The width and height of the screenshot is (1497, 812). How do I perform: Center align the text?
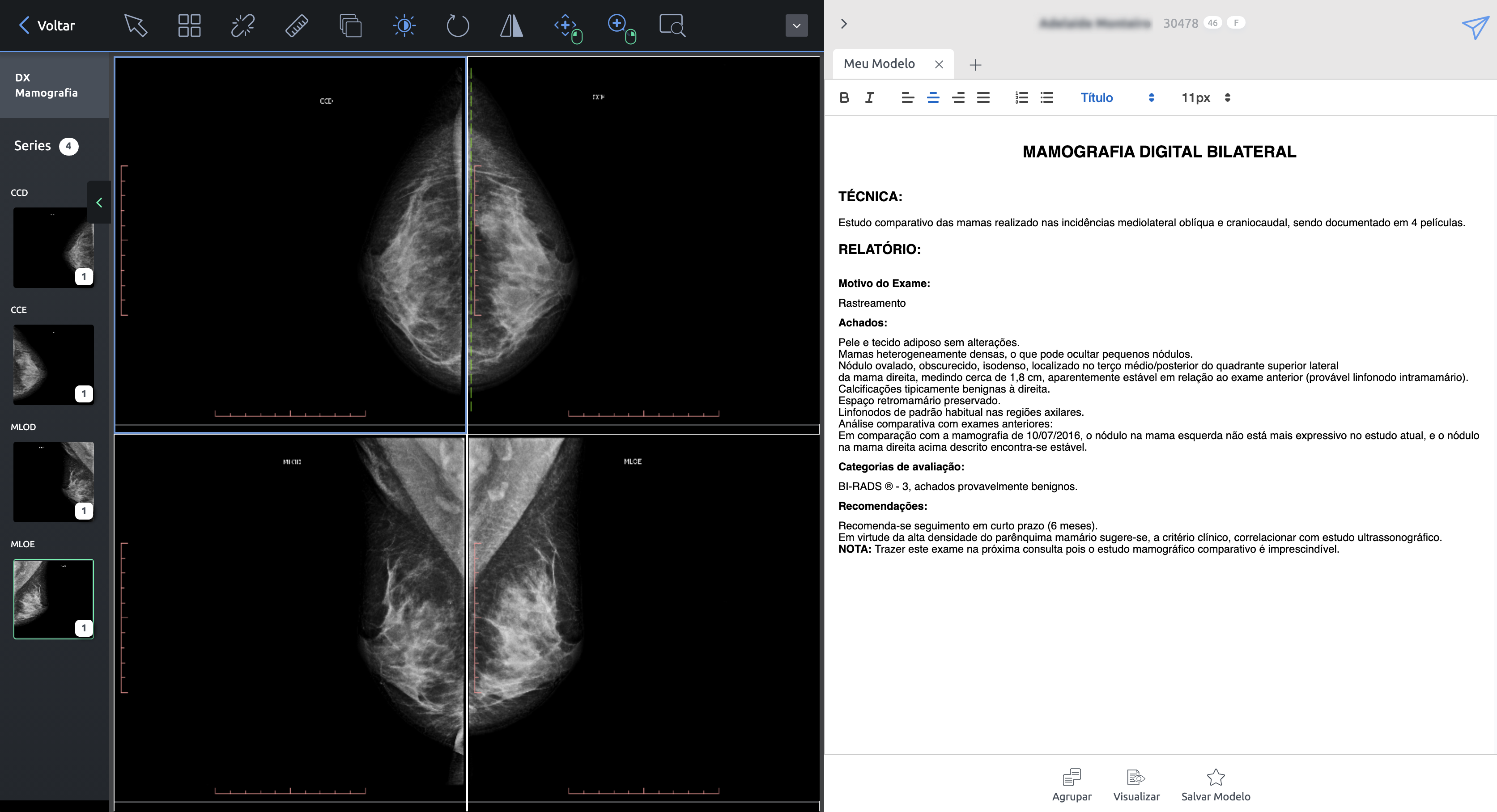click(x=933, y=97)
